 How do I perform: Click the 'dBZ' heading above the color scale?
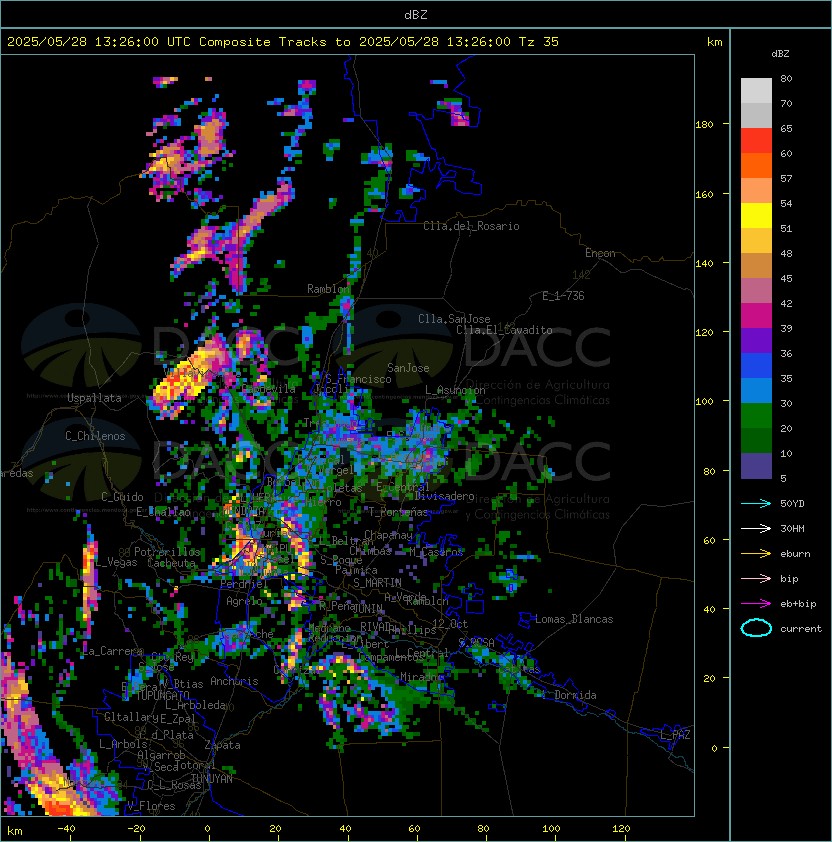pyautogui.click(x=780, y=54)
